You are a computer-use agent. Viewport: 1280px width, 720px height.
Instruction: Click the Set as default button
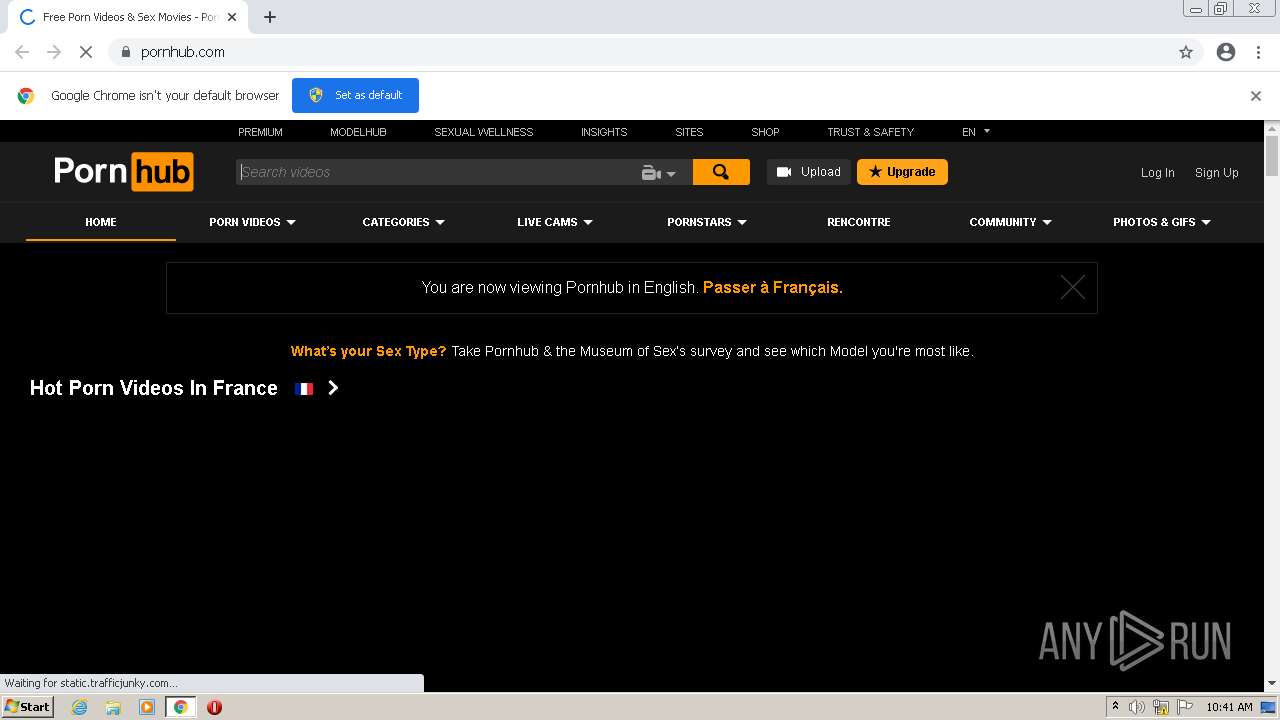tap(355, 95)
